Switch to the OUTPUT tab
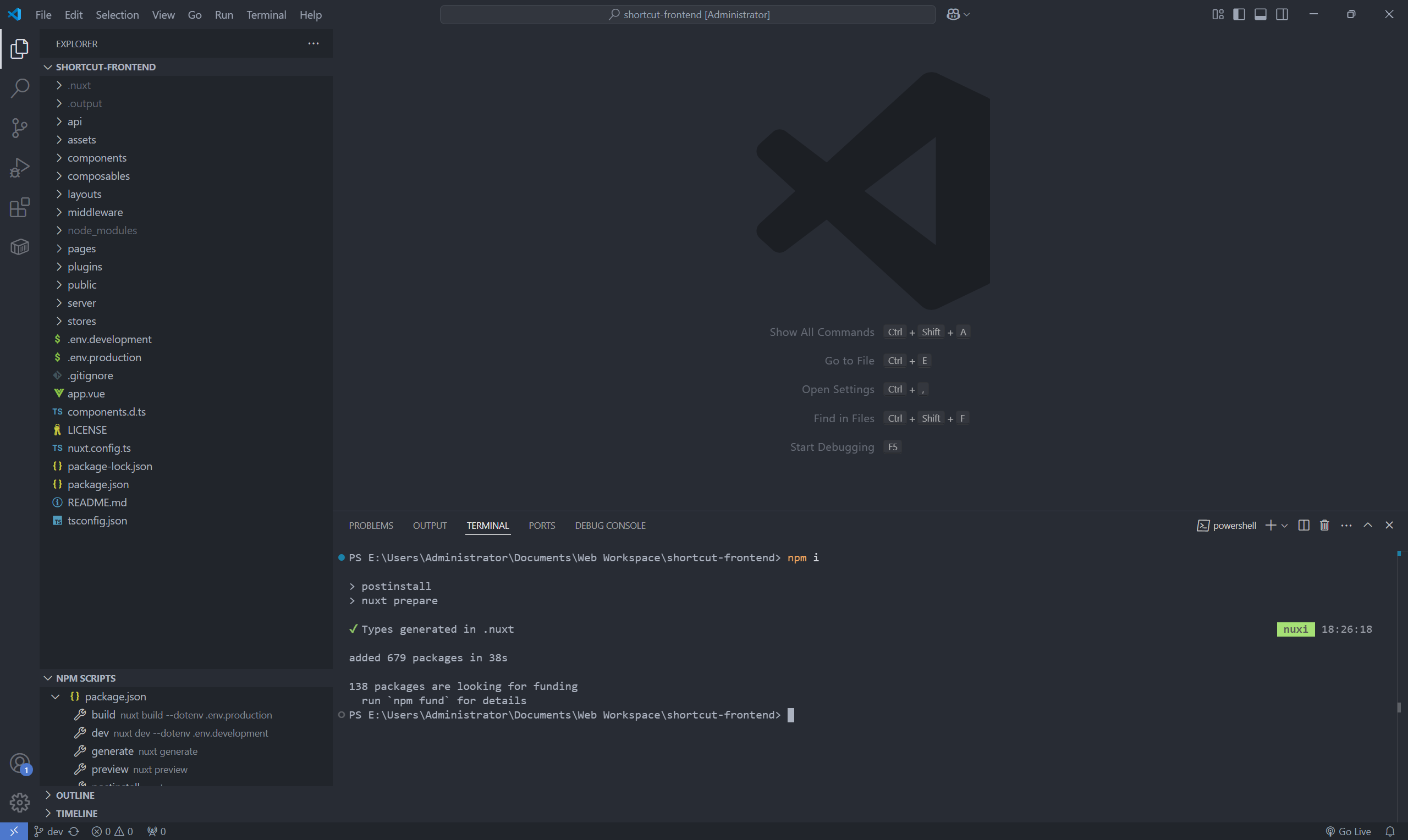This screenshot has width=1408, height=840. 430,526
